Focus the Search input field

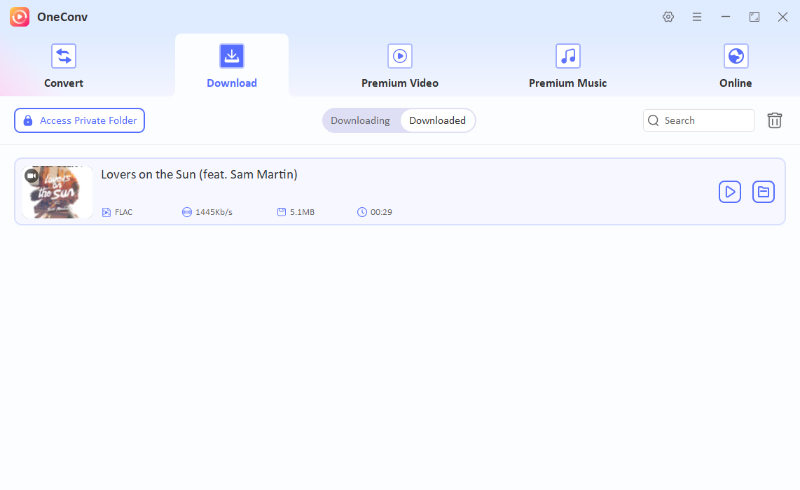tap(698, 120)
